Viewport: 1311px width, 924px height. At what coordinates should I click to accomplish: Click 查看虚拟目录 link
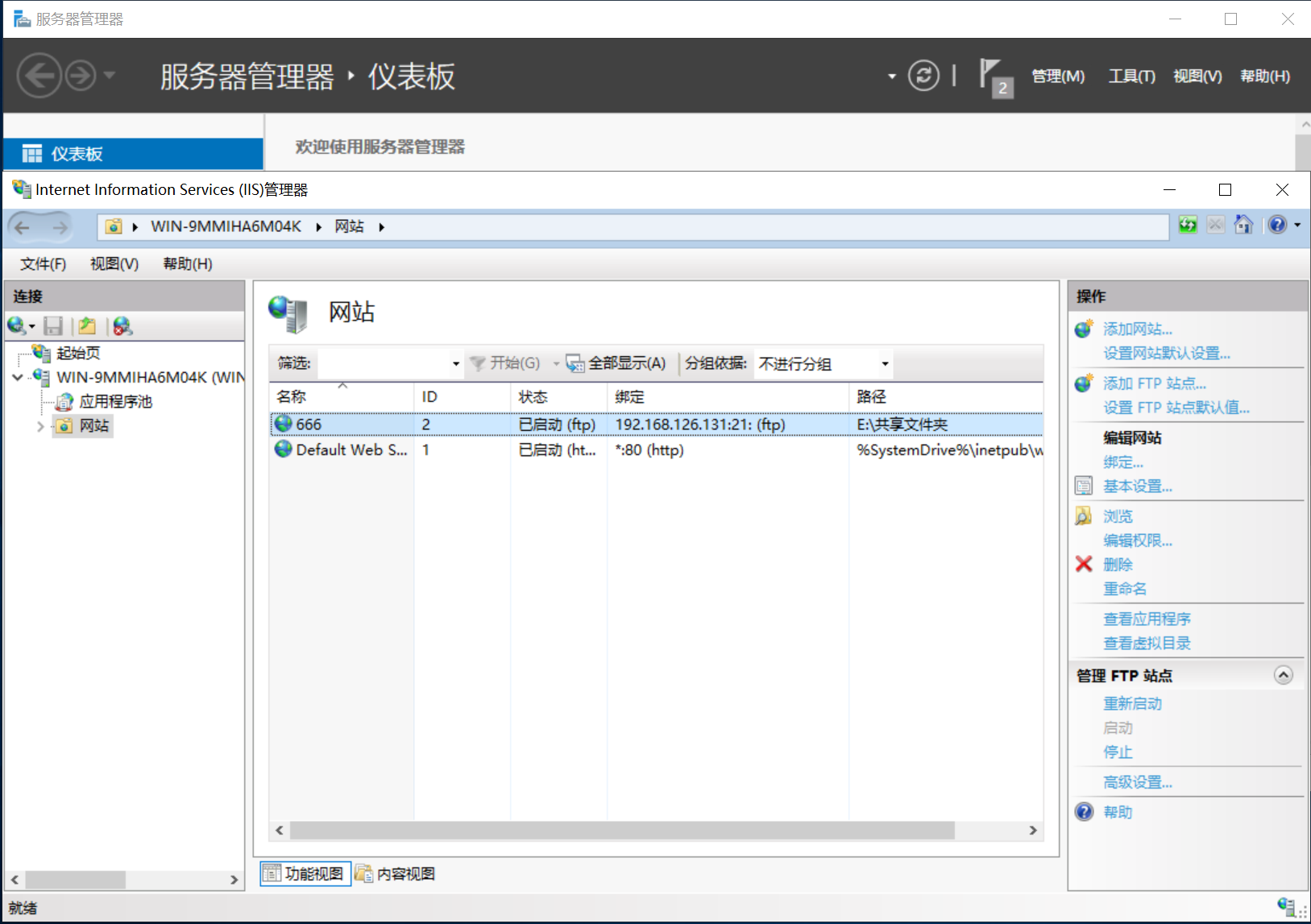point(1147,643)
